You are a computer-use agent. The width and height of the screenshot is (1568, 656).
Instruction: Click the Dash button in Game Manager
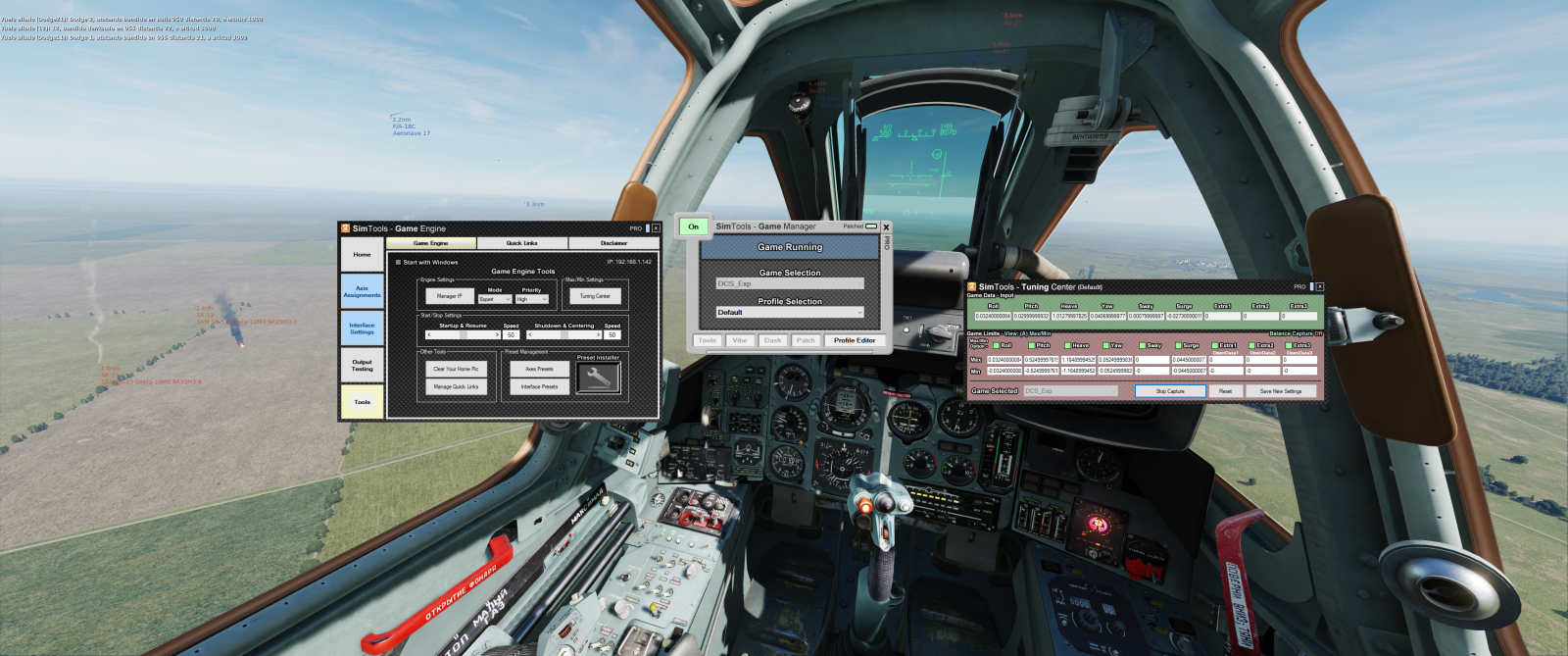773,340
